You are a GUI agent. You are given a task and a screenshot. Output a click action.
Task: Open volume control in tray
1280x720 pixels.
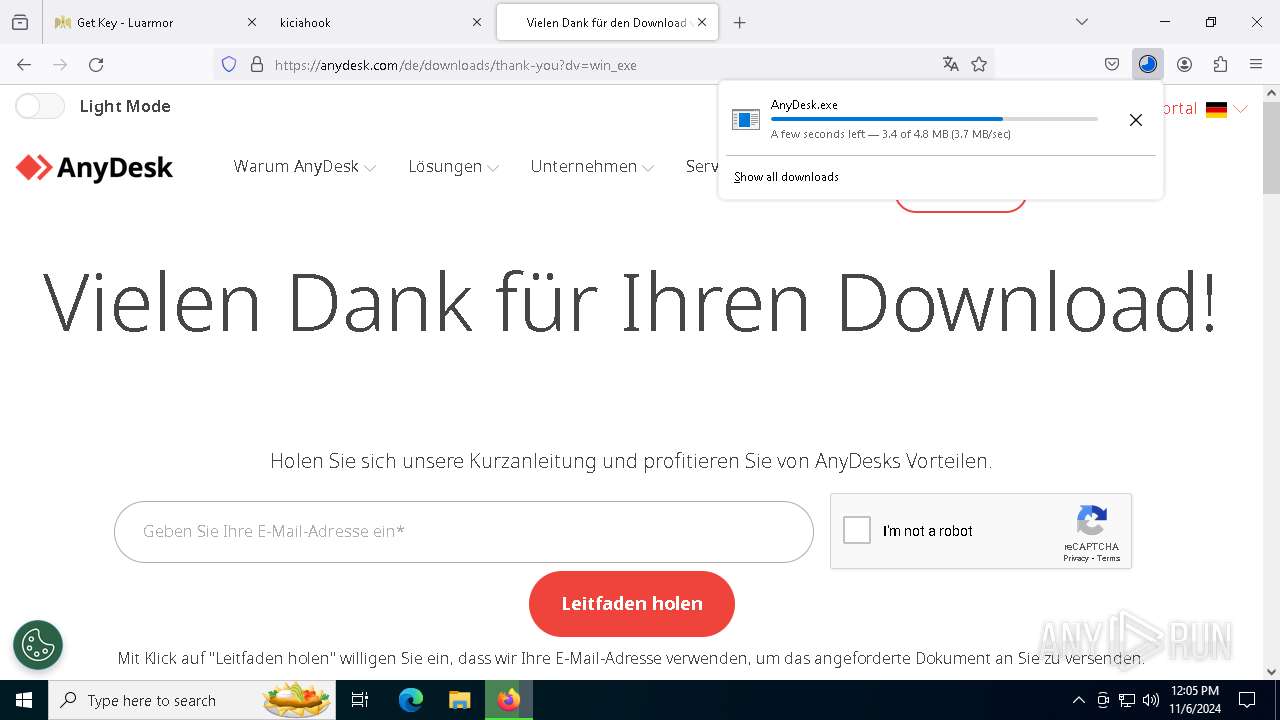(x=1151, y=700)
